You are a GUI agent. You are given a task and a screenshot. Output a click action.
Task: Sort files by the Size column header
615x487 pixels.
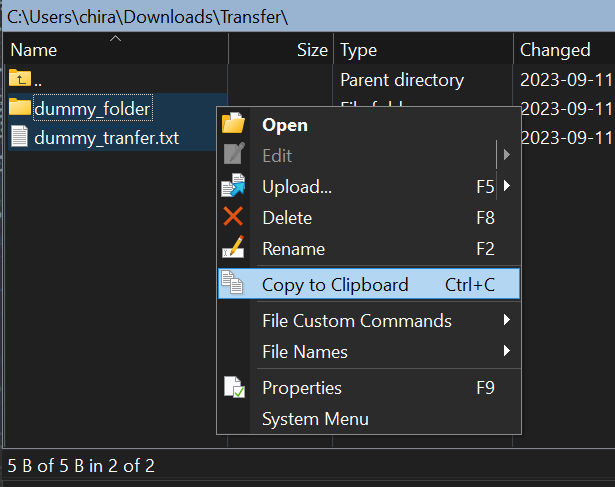311,50
